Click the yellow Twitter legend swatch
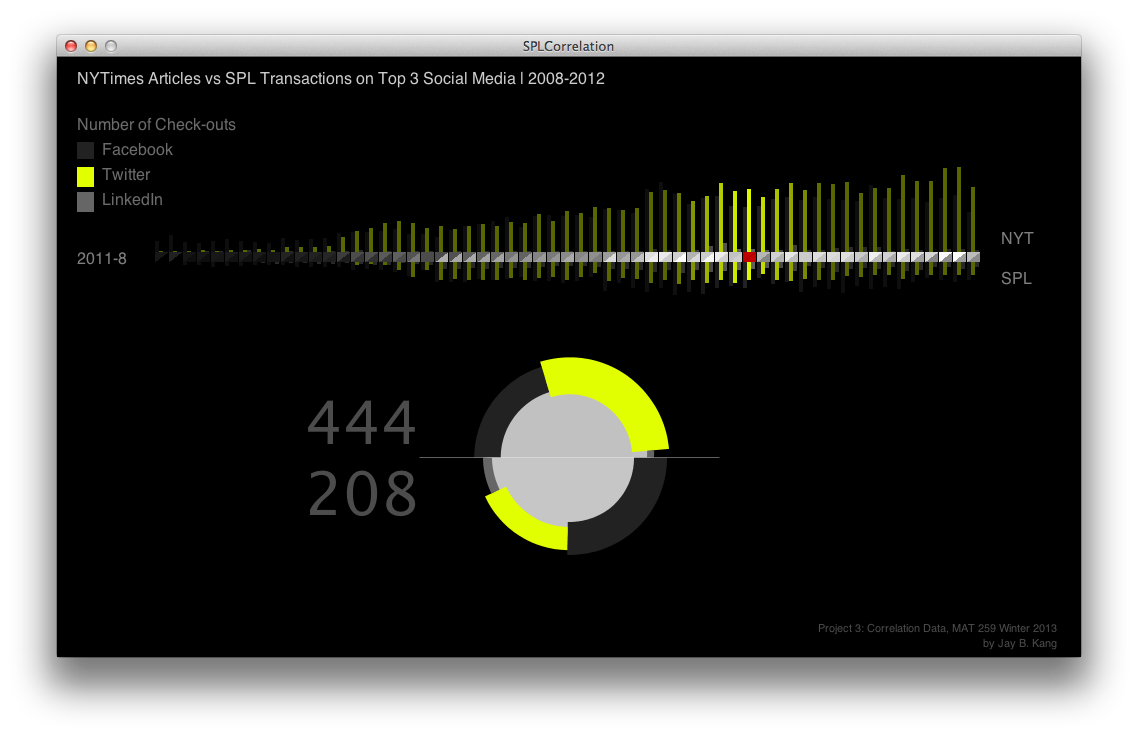The width and height of the screenshot is (1138, 736). (85, 176)
